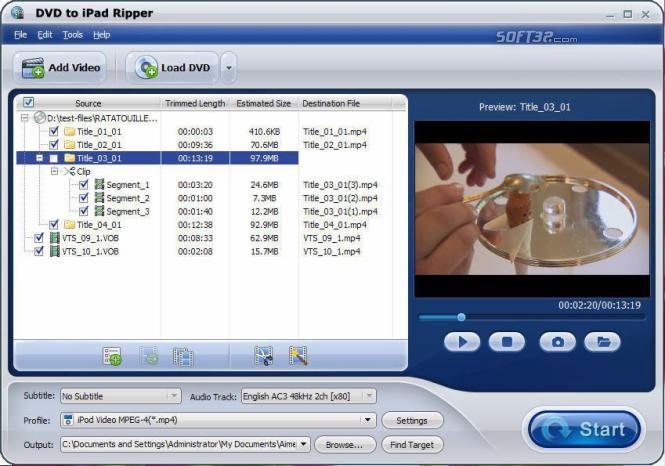Click the add profile list icon
Image resolution: width=665 pixels, height=466 pixels.
pyautogui.click(x=112, y=356)
